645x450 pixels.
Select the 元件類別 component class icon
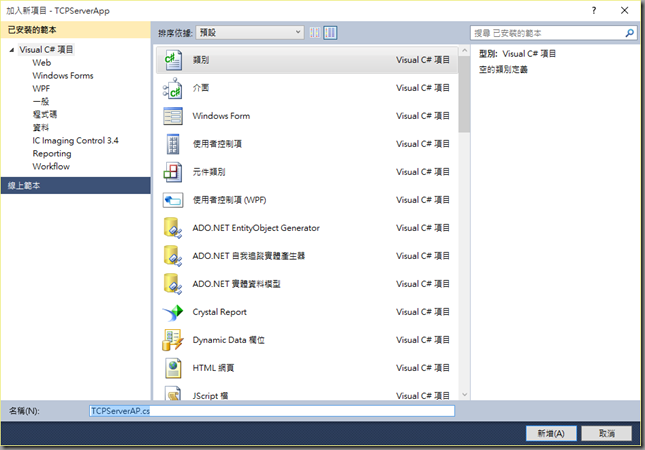[173, 172]
